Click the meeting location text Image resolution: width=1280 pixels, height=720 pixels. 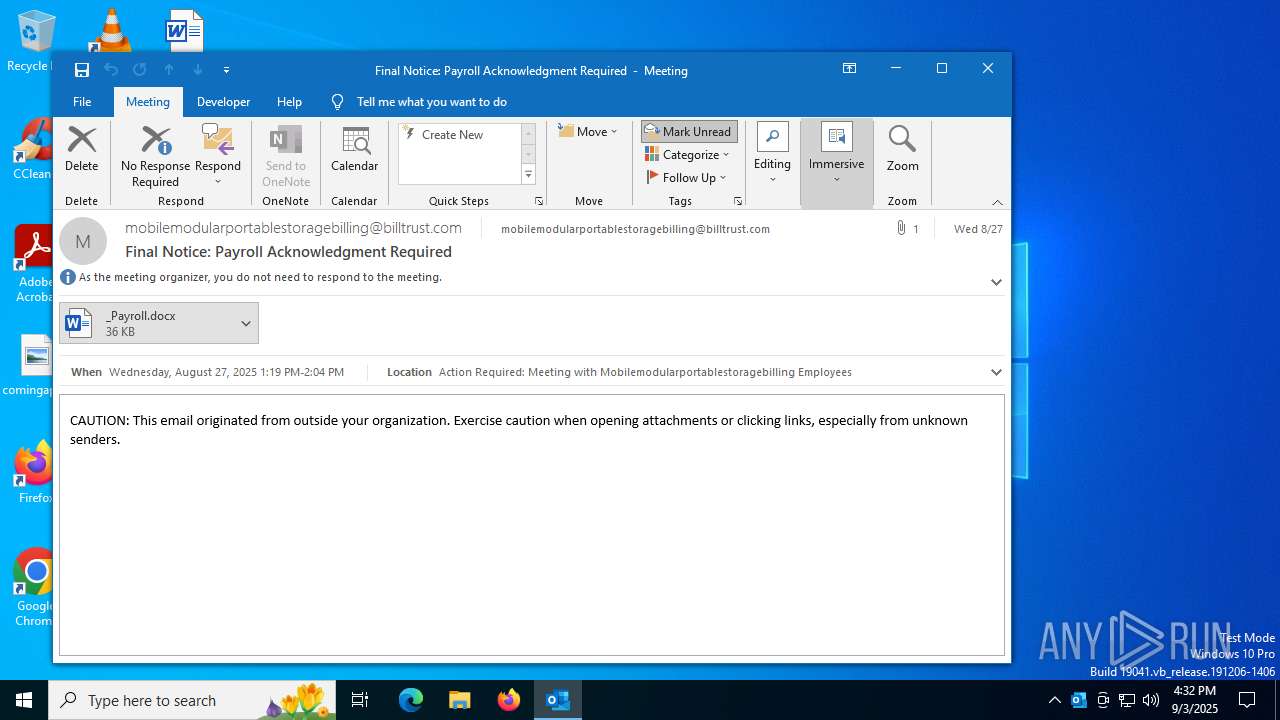point(645,372)
